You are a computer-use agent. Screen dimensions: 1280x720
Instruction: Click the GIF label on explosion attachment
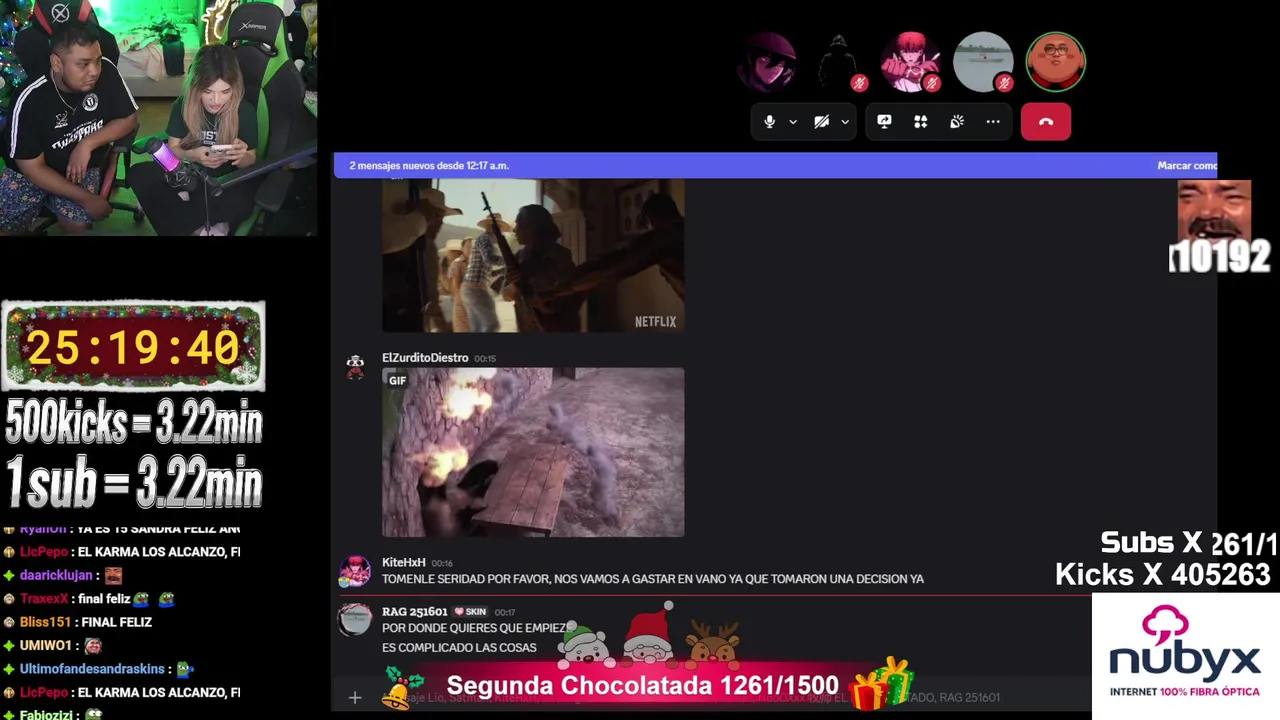click(x=398, y=380)
